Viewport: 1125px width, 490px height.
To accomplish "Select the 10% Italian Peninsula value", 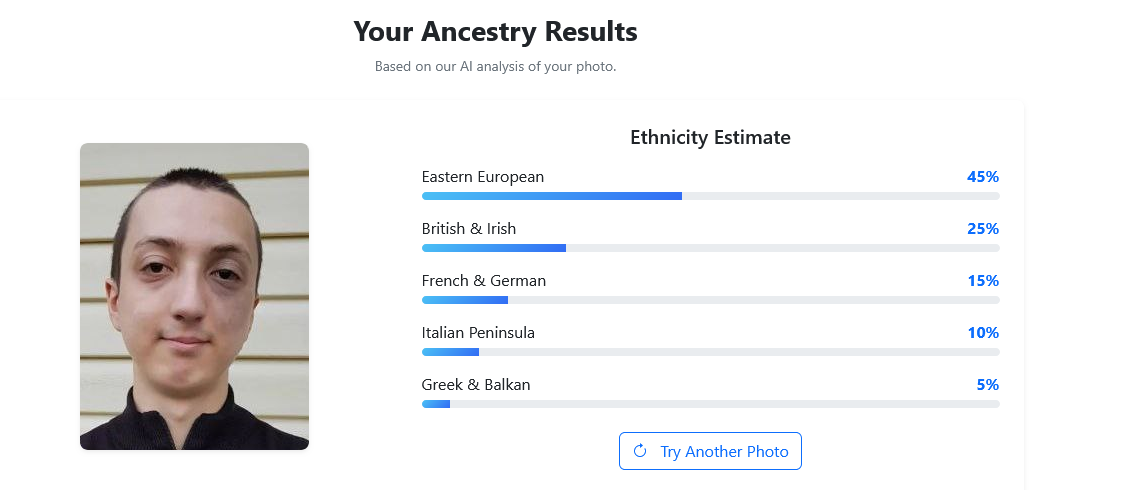I will pyautogui.click(x=982, y=333).
